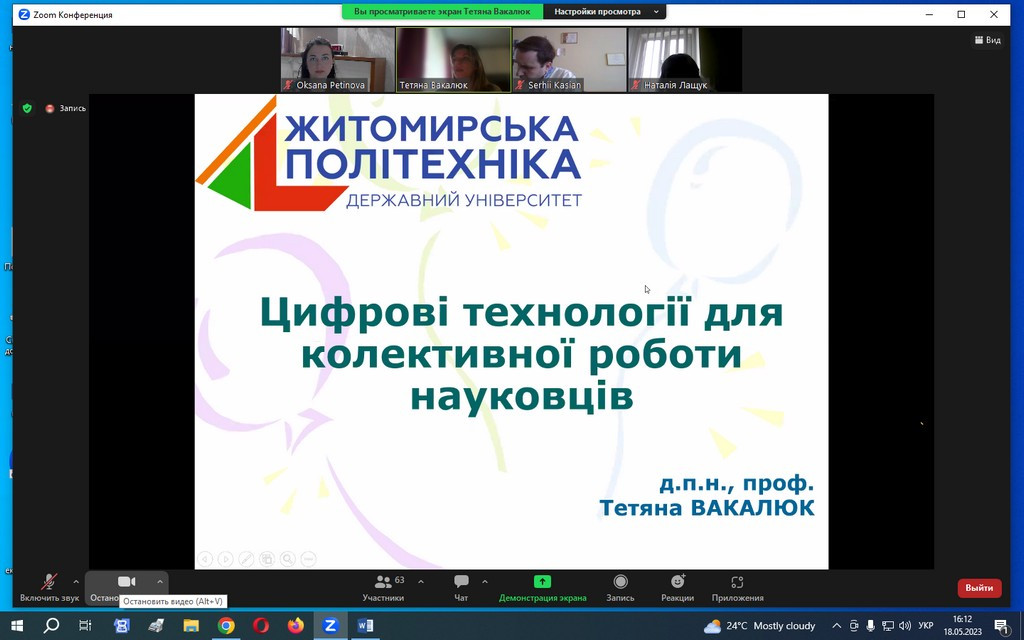Screen dimensions: 1024x640
Task: Toggle camera via stop video icon
Action: pos(126,581)
